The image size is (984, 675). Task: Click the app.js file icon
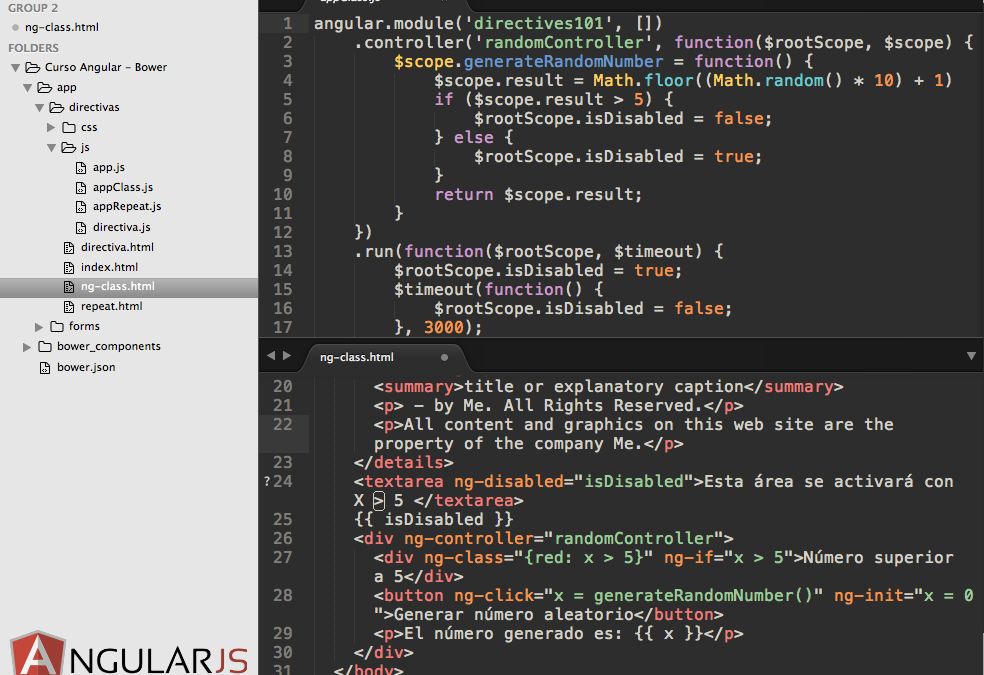pos(81,167)
